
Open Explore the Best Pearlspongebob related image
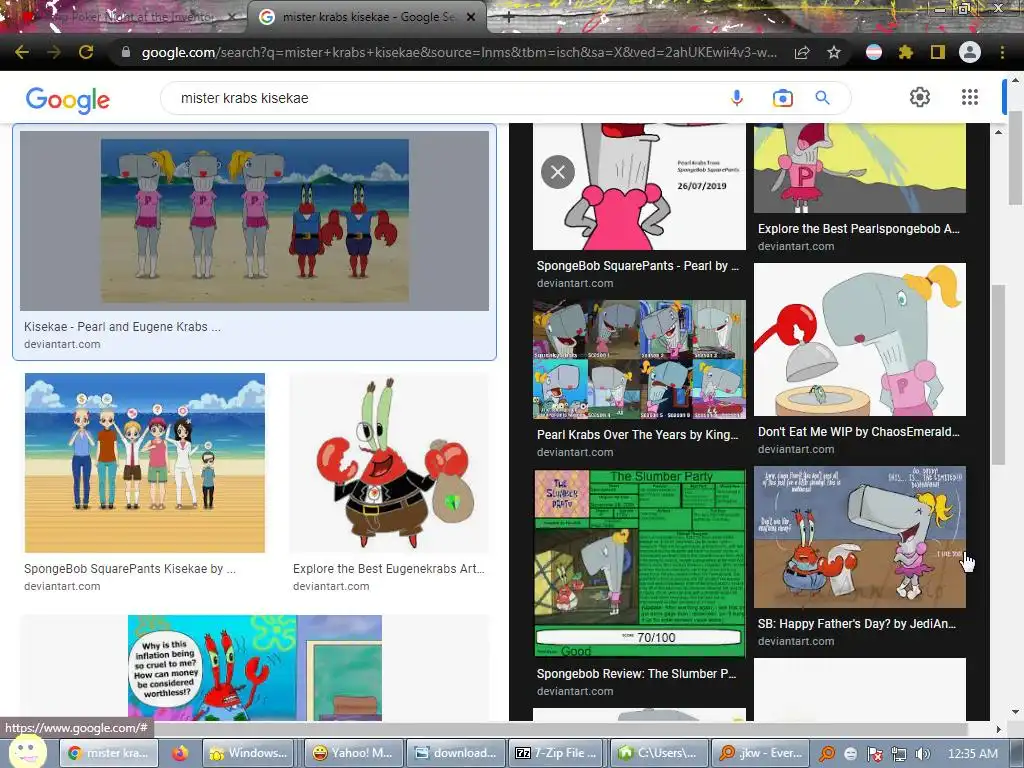click(x=860, y=168)
